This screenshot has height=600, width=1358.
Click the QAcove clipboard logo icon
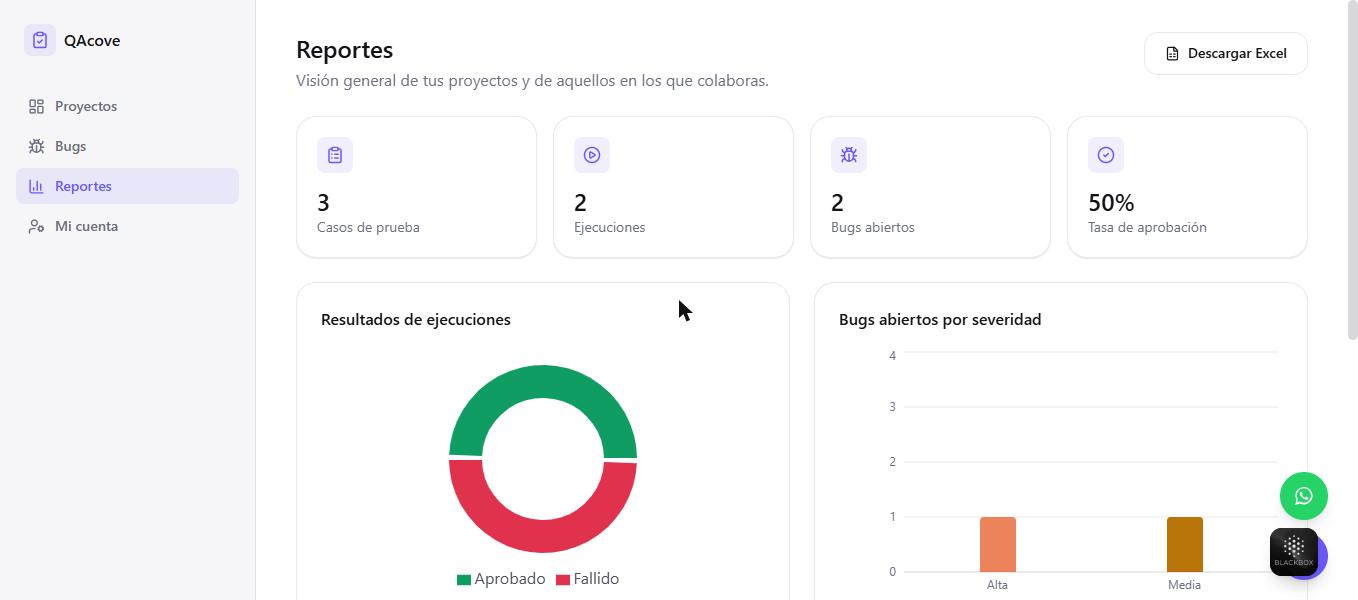40,40
